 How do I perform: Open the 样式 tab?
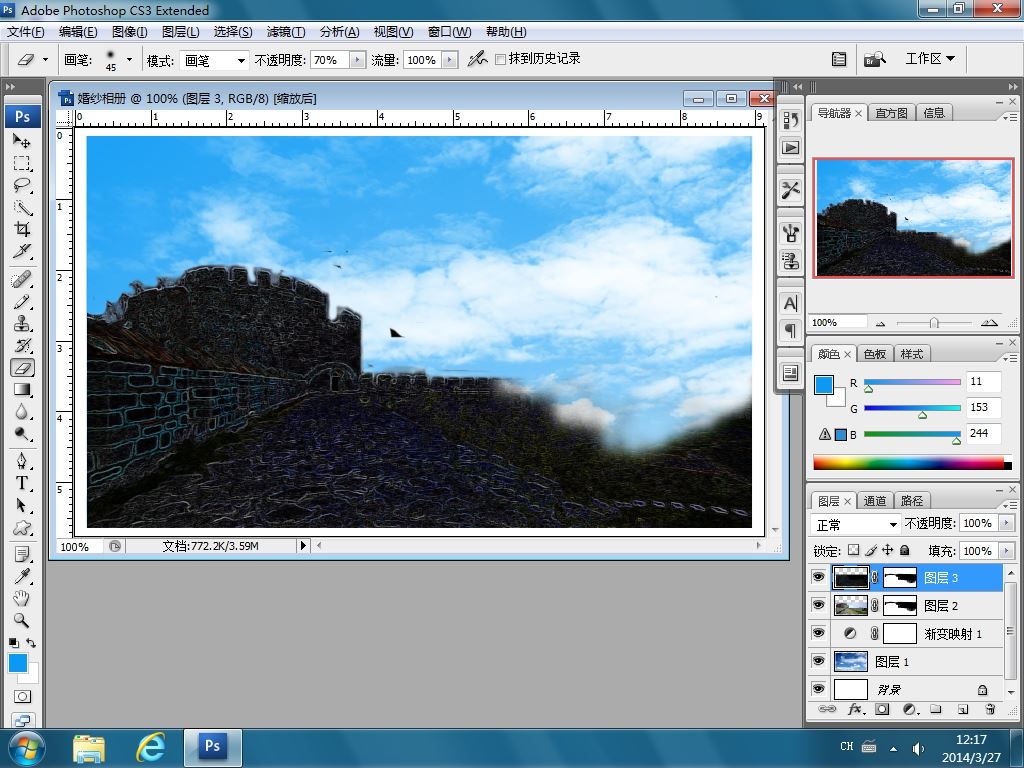912,354
